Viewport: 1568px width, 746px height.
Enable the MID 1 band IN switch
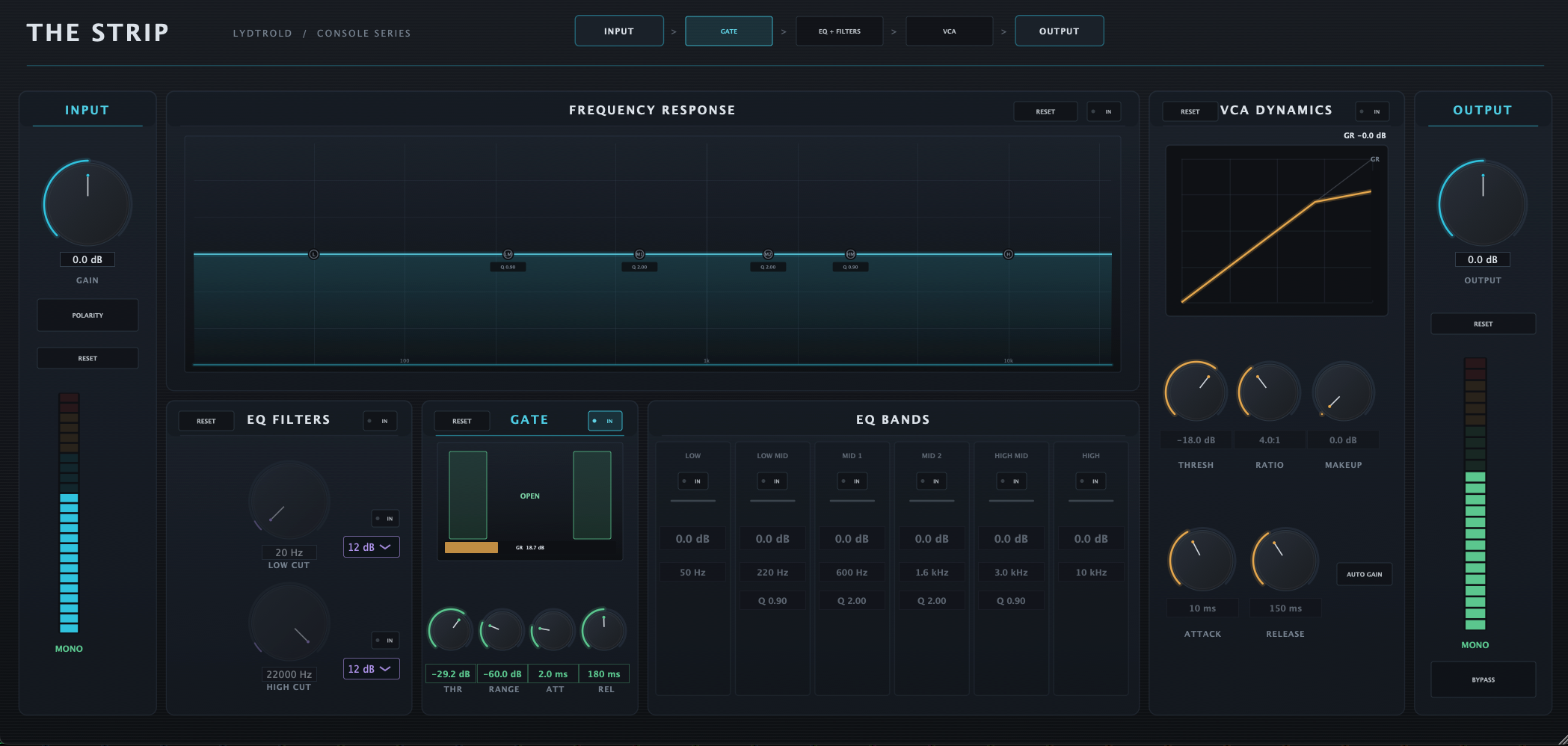pos(852,481)
